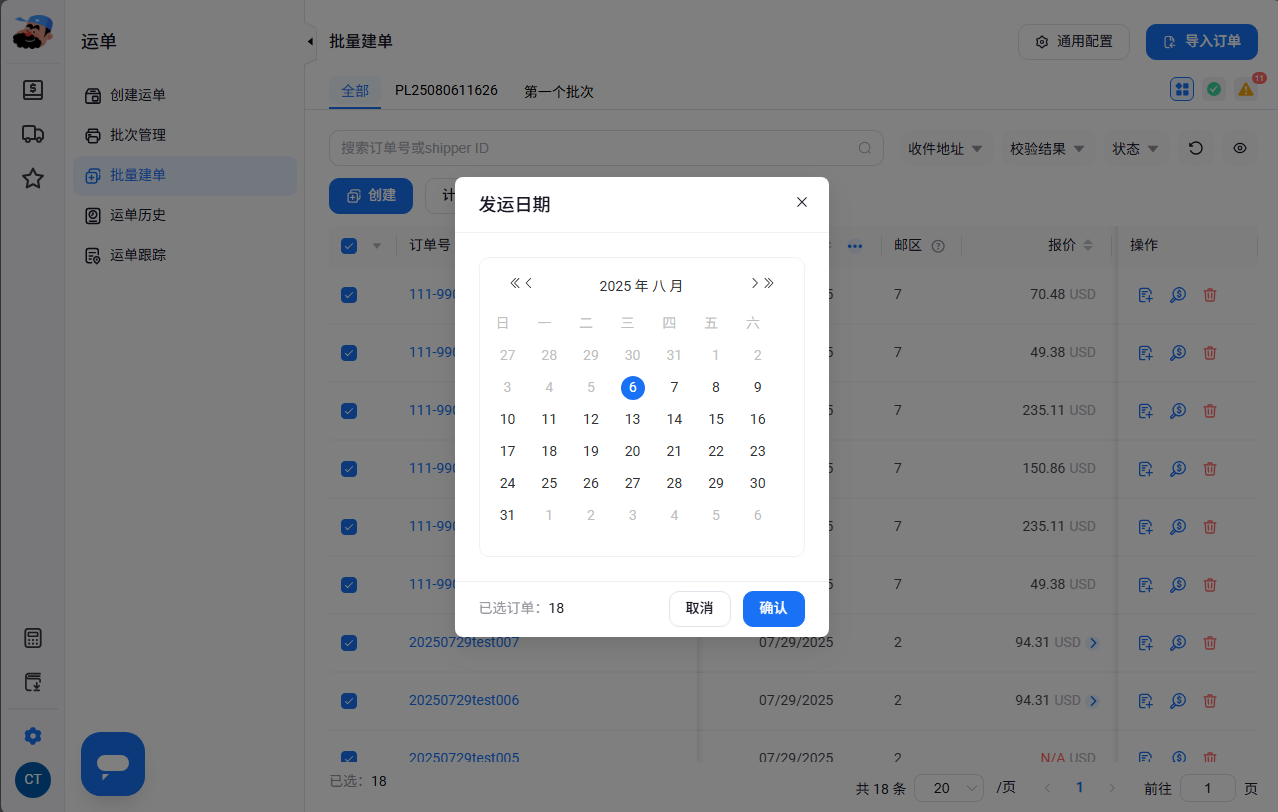The image size is (1278, 812).
Task: Click the settings gear in sidebar
Action: (x=33, y=736)
